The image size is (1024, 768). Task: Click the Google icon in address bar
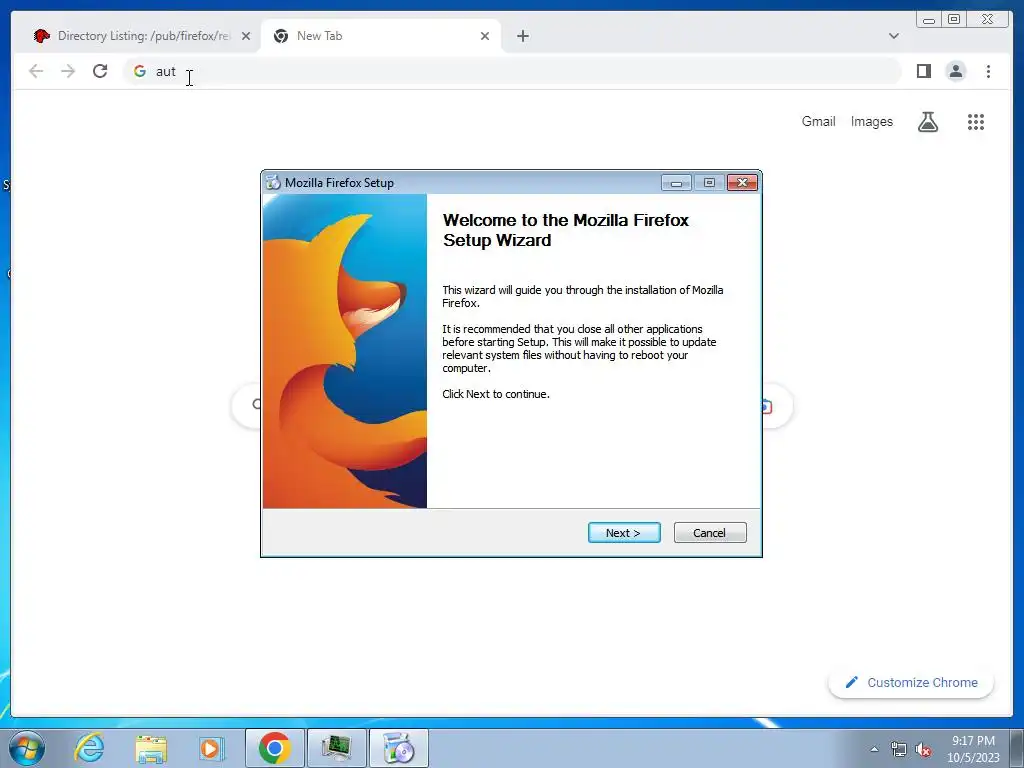pos(140,71)
